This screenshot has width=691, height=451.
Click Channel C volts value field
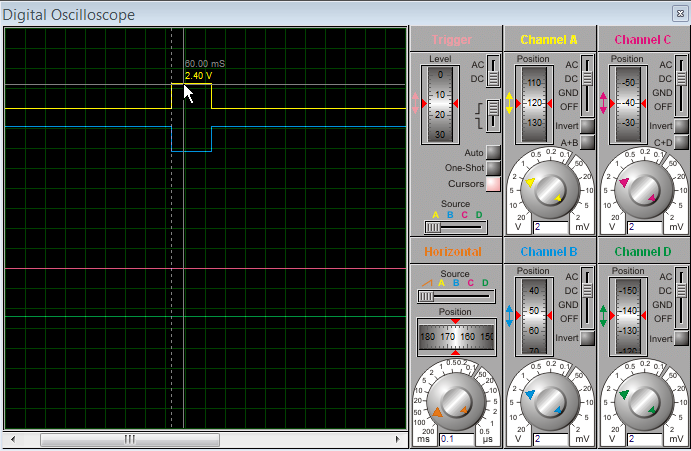pos(645,227)
